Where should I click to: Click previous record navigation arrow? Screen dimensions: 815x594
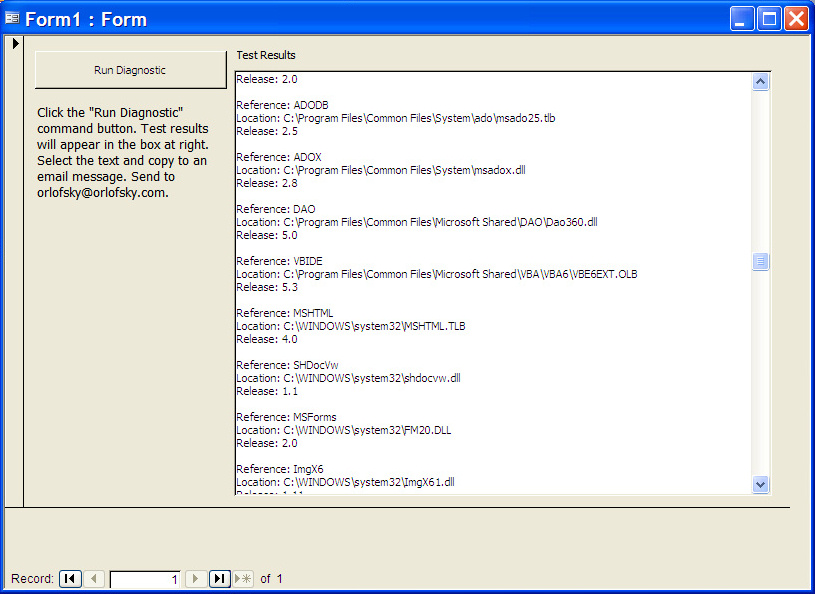click(94, 578)
